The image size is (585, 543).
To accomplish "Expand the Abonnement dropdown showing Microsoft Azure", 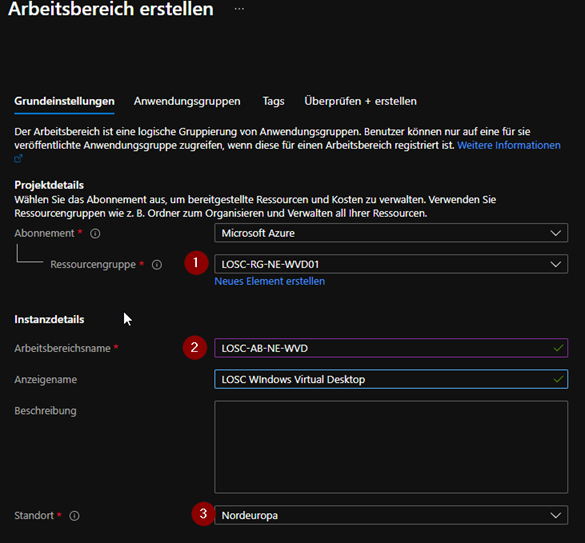I will [x=391, y=233].
